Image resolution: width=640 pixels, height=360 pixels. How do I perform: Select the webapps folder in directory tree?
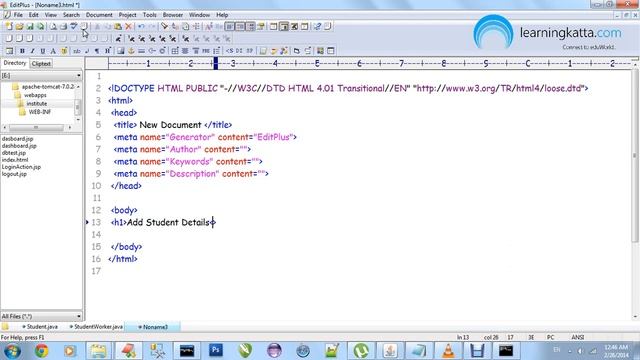pos(35,95)
